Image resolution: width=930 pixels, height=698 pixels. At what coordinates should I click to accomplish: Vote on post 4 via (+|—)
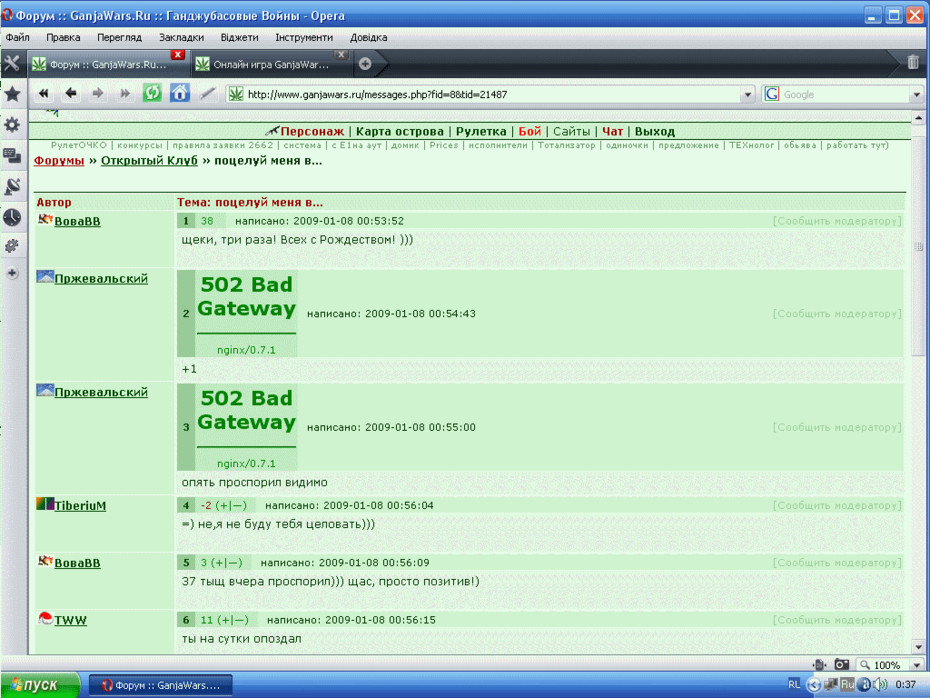pyautogui.click(x=231, y=505)
